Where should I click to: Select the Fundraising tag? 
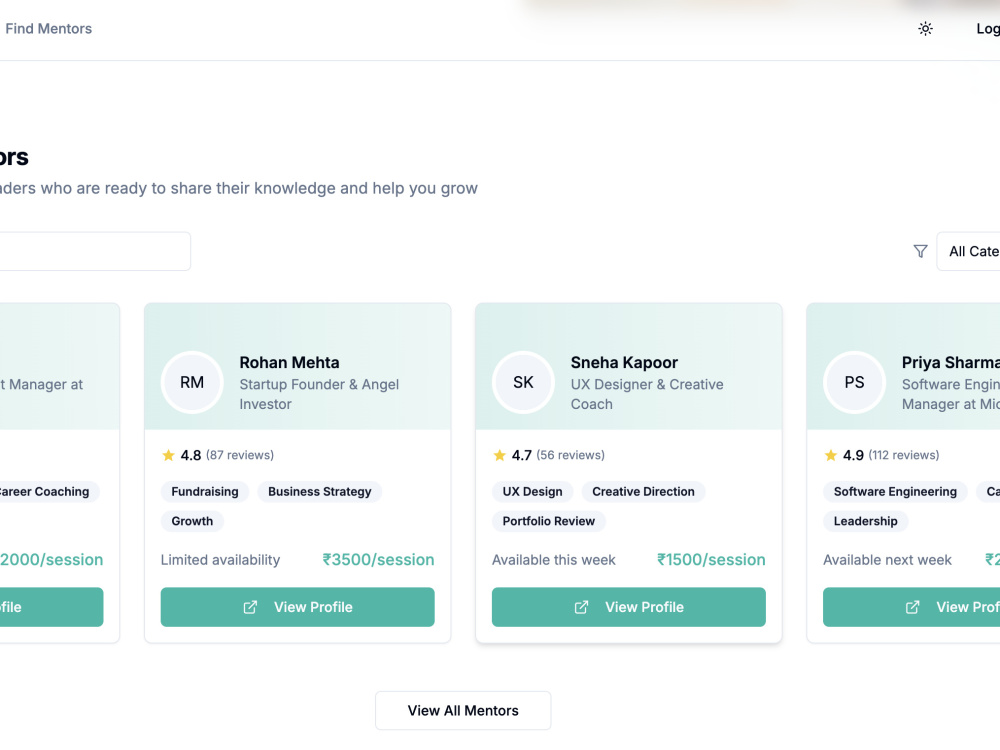205,492
